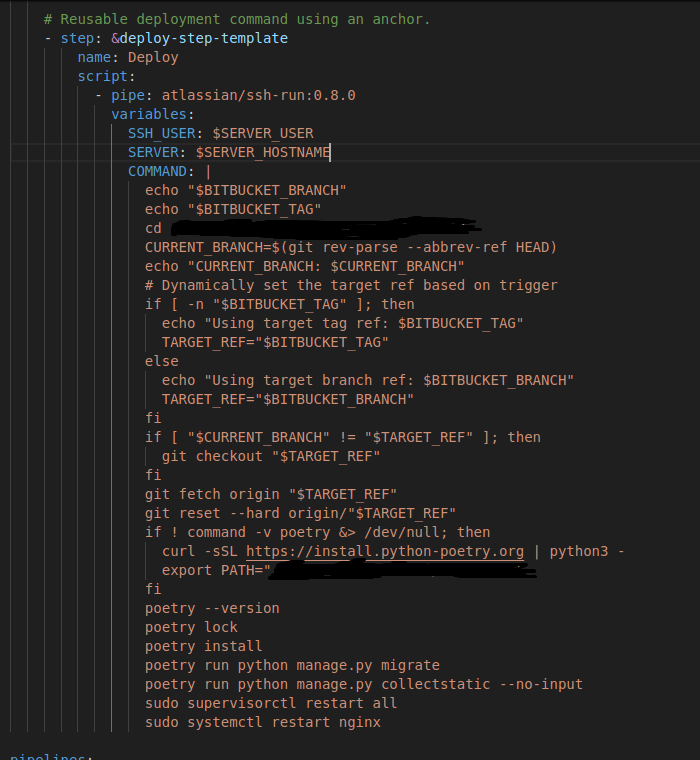The image size is (700, 760).
Task: Click the 'pipelines:' key
Action: click(51, 756)
